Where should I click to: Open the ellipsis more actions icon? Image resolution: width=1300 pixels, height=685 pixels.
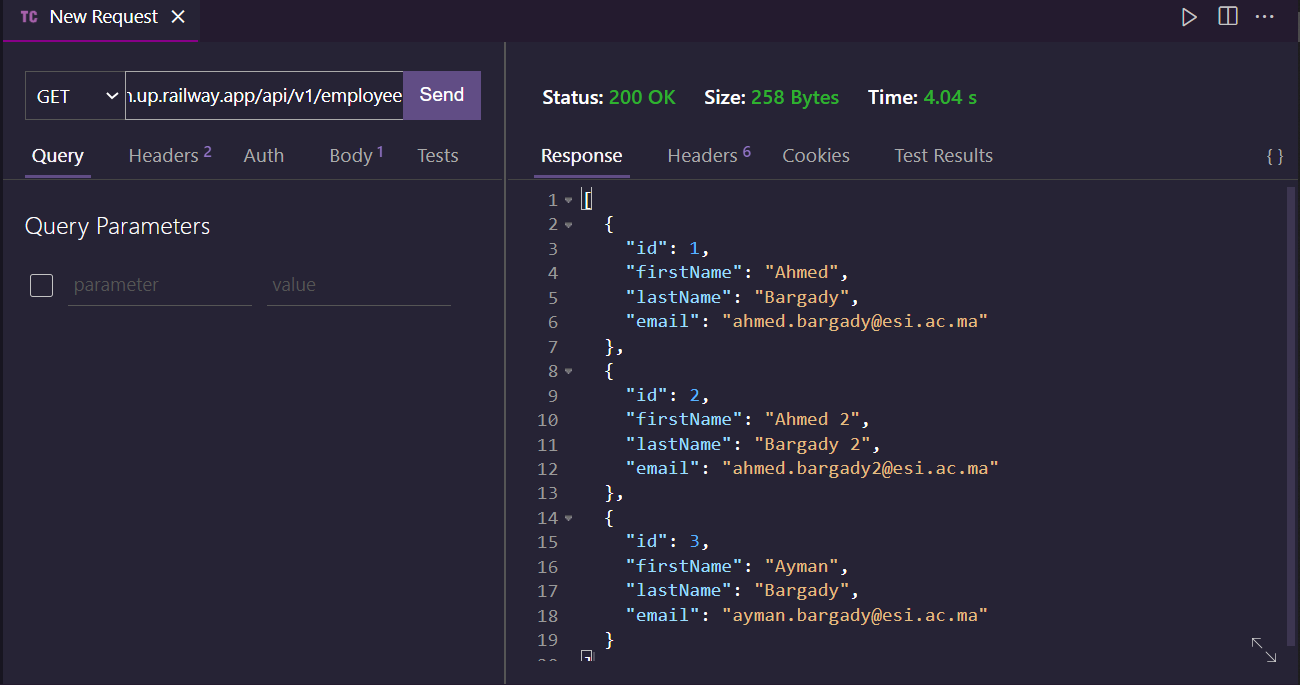pos(1264,16)
